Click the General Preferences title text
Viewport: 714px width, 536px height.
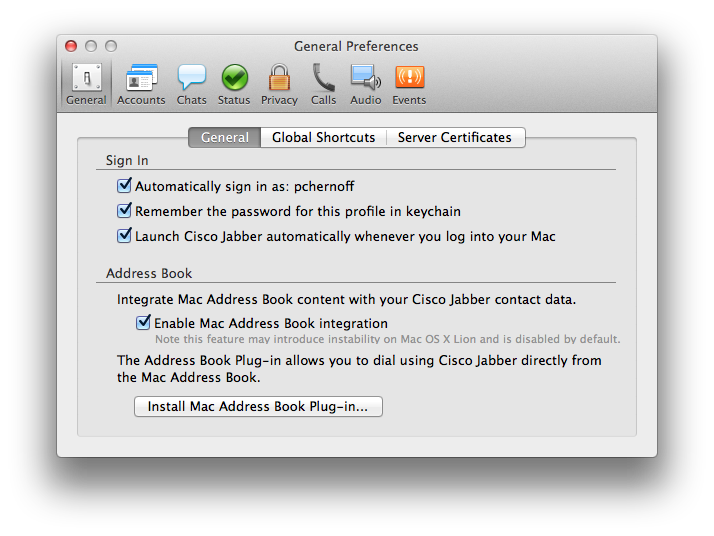pyautogui.click(x=356, y=46)
